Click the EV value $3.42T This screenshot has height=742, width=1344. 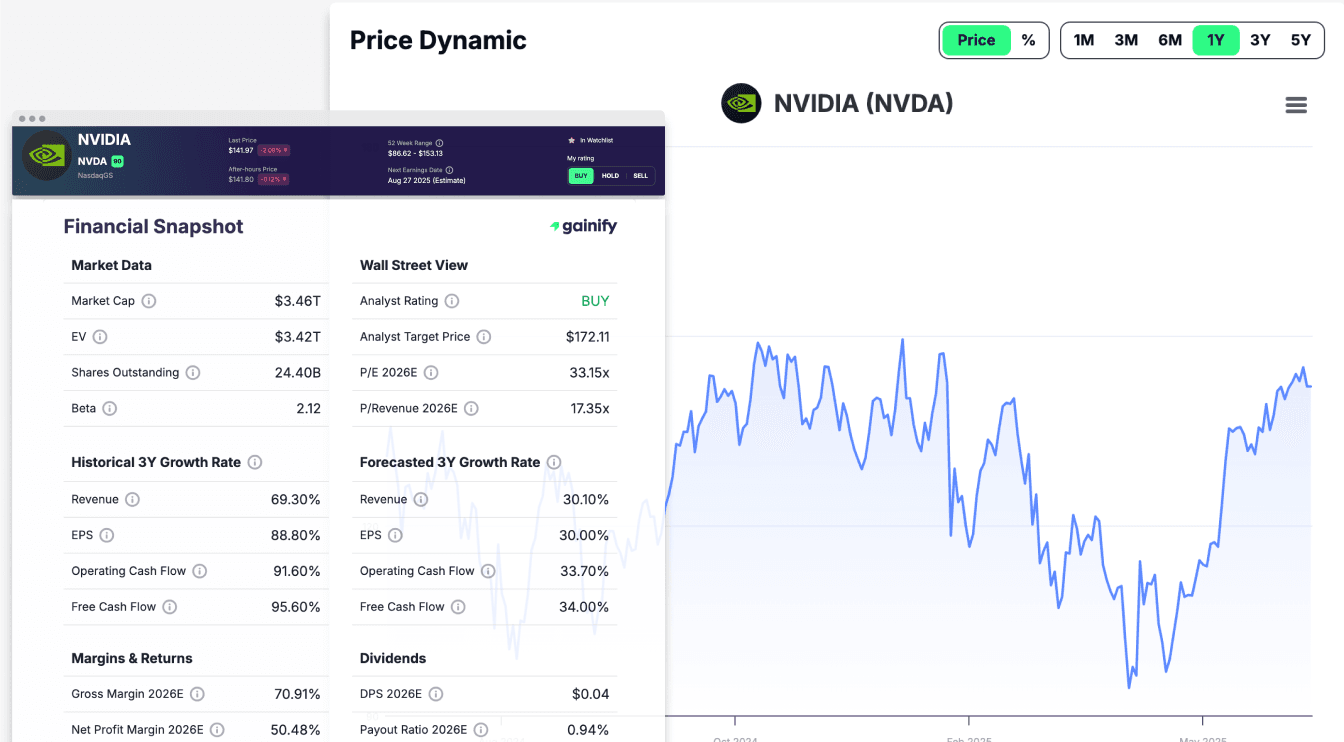(298, 337)
